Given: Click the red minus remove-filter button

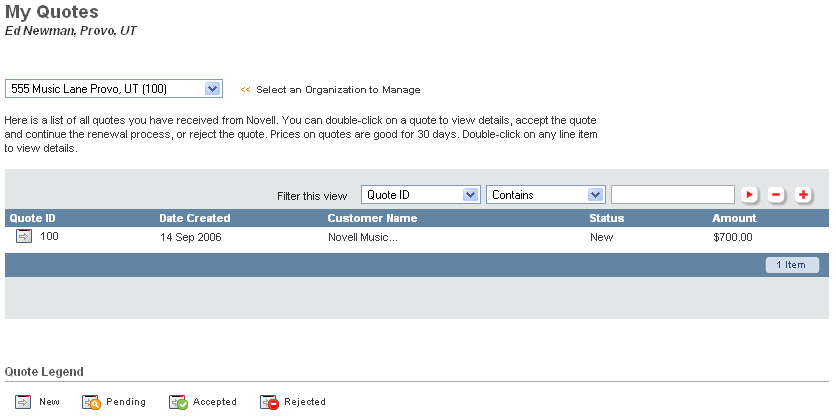Looking at the screenshot, I should tap(776, 195).
